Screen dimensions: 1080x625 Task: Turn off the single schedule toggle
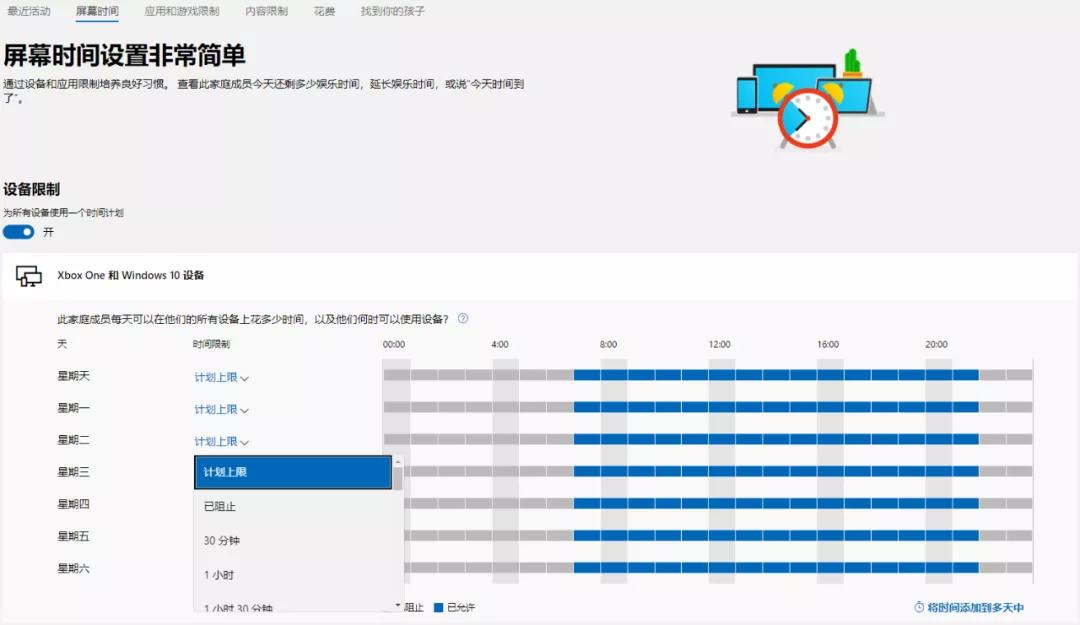(x=18, y=232)
